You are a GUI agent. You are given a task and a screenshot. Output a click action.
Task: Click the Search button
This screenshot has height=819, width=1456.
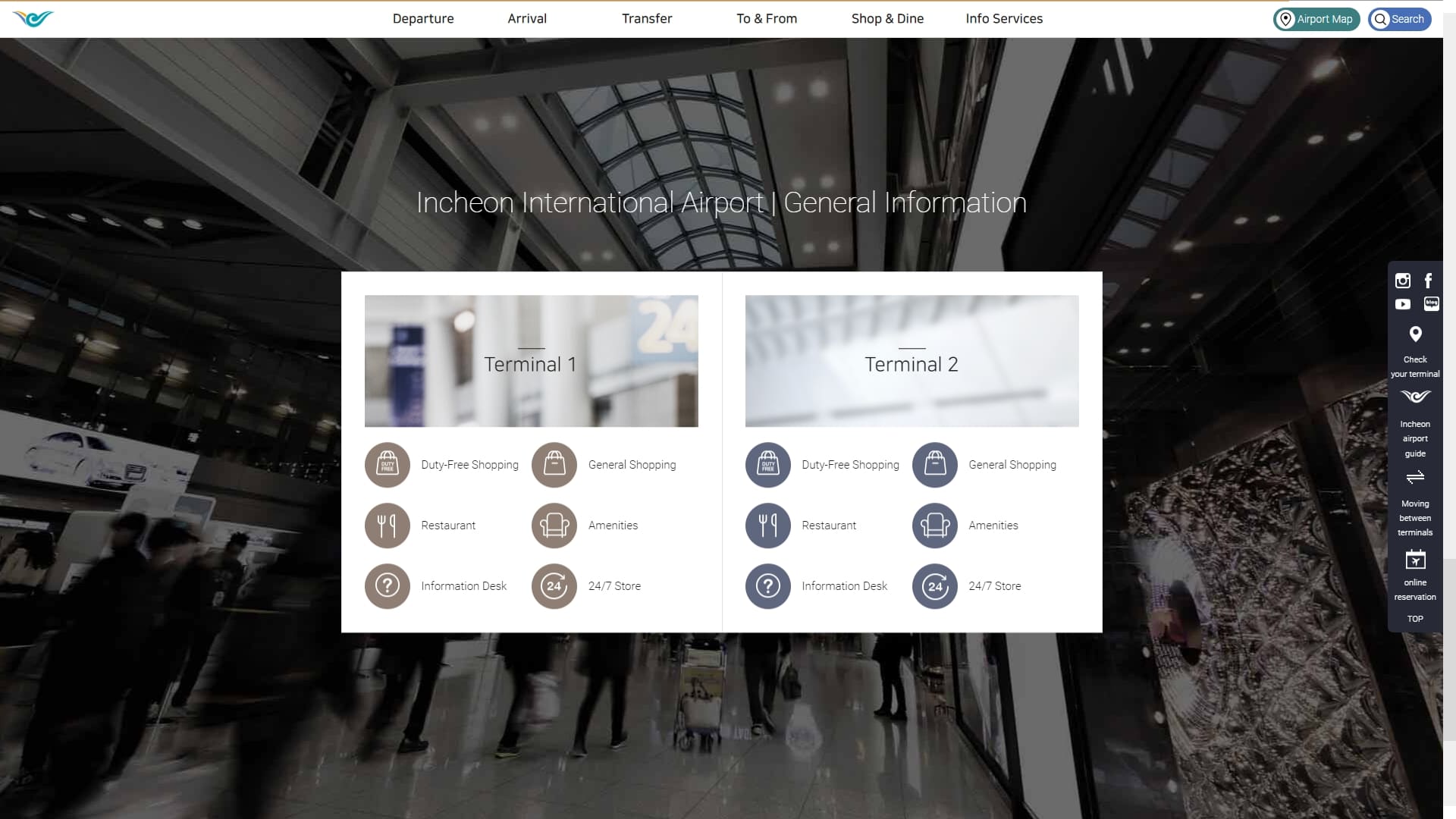pos(1400,19)
